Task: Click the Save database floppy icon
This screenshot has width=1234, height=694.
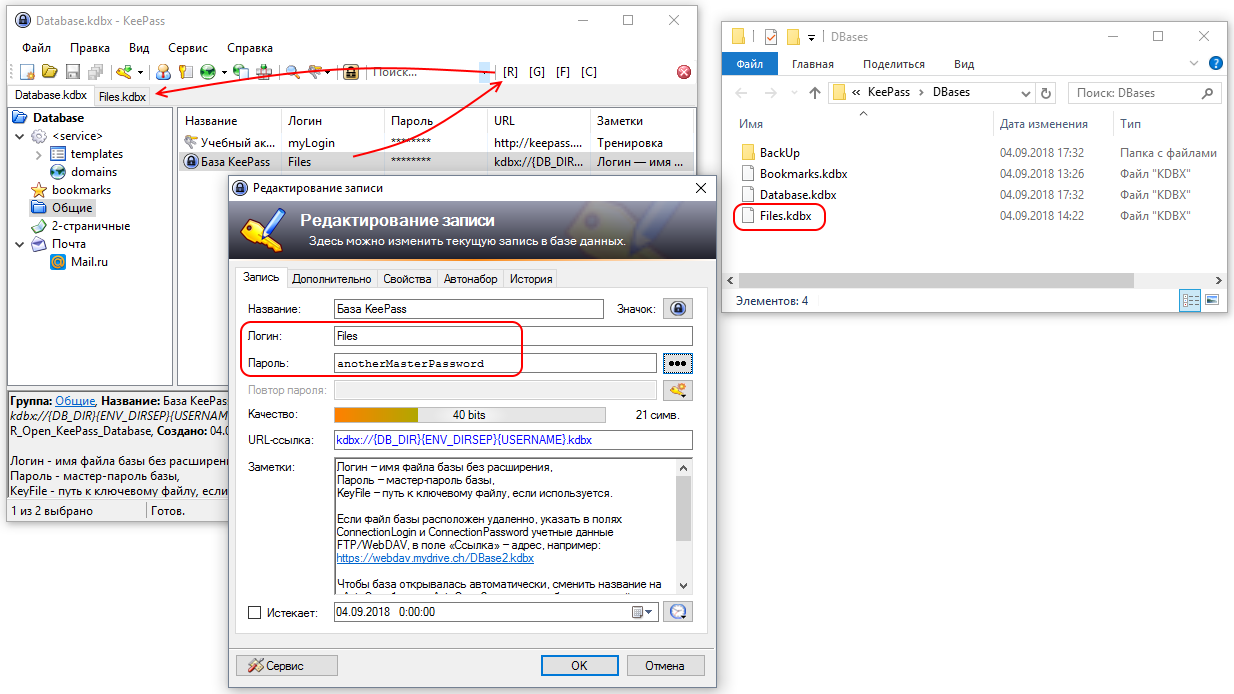Action: (x=72, y=72)
